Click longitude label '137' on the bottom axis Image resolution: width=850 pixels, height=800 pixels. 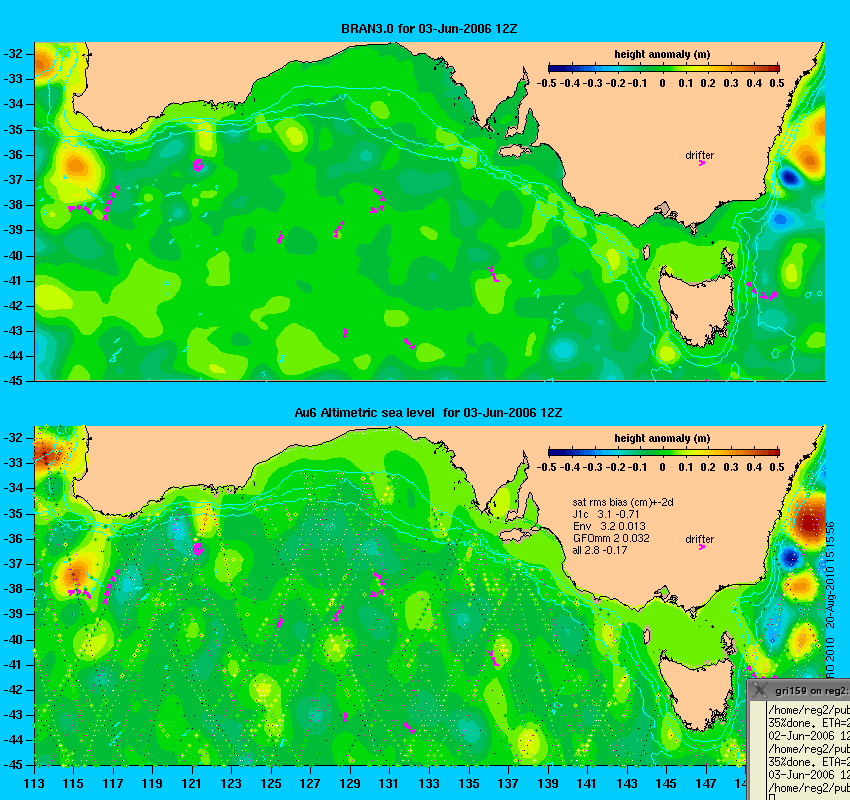coord(508,784)
